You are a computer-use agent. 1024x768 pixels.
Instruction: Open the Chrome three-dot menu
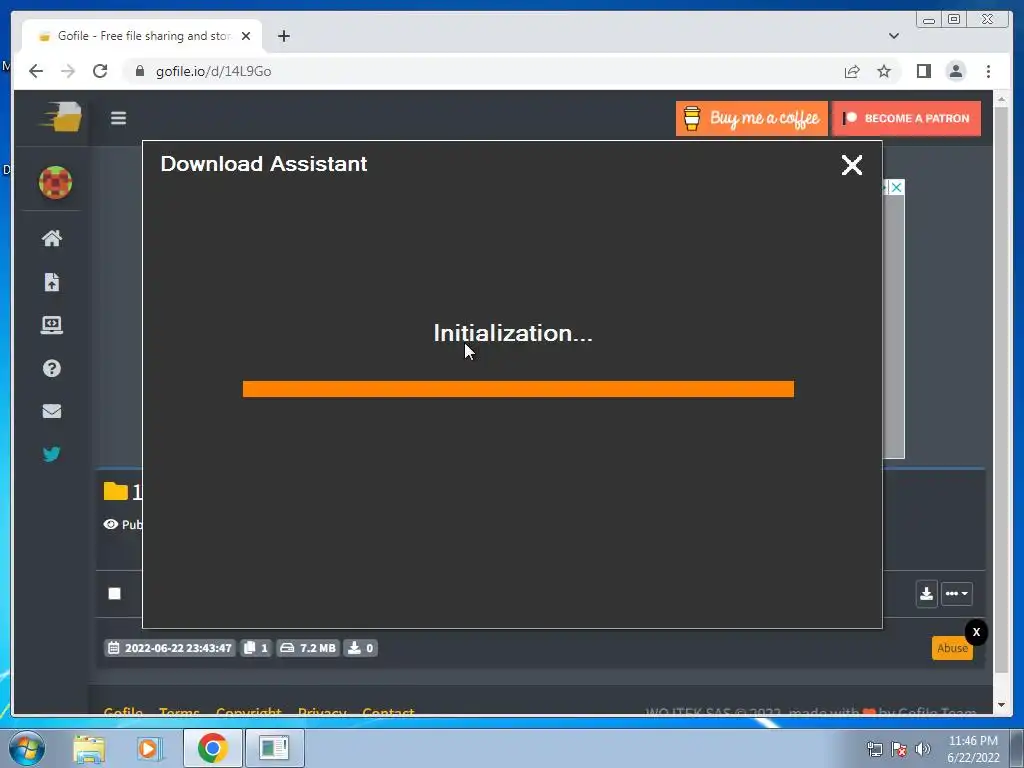988,71
